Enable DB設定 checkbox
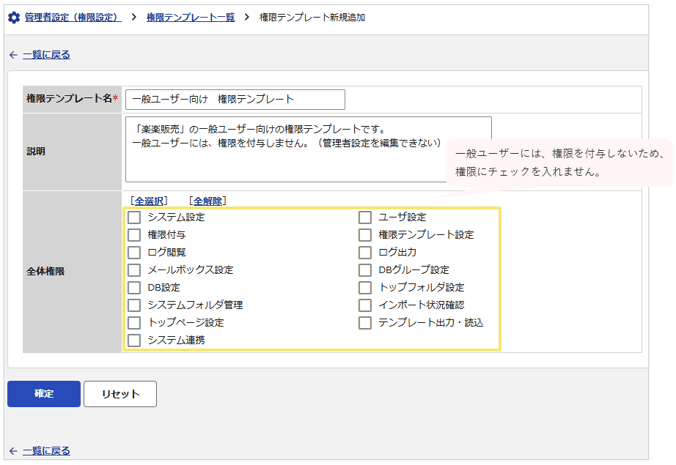Screen dimensions: 676x465 [134, 287]
